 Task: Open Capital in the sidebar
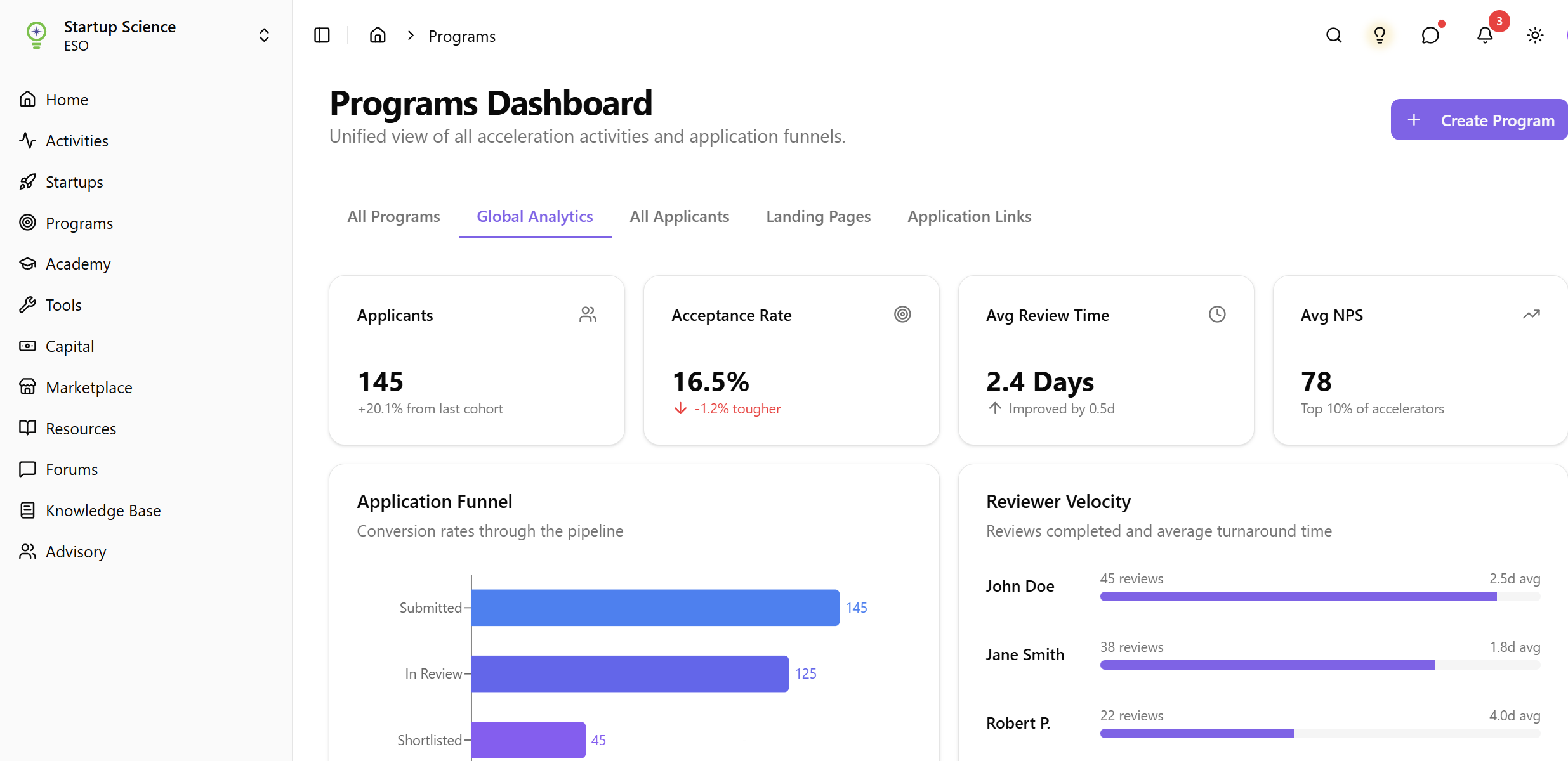pyautogui.click(x=57, y=346)
